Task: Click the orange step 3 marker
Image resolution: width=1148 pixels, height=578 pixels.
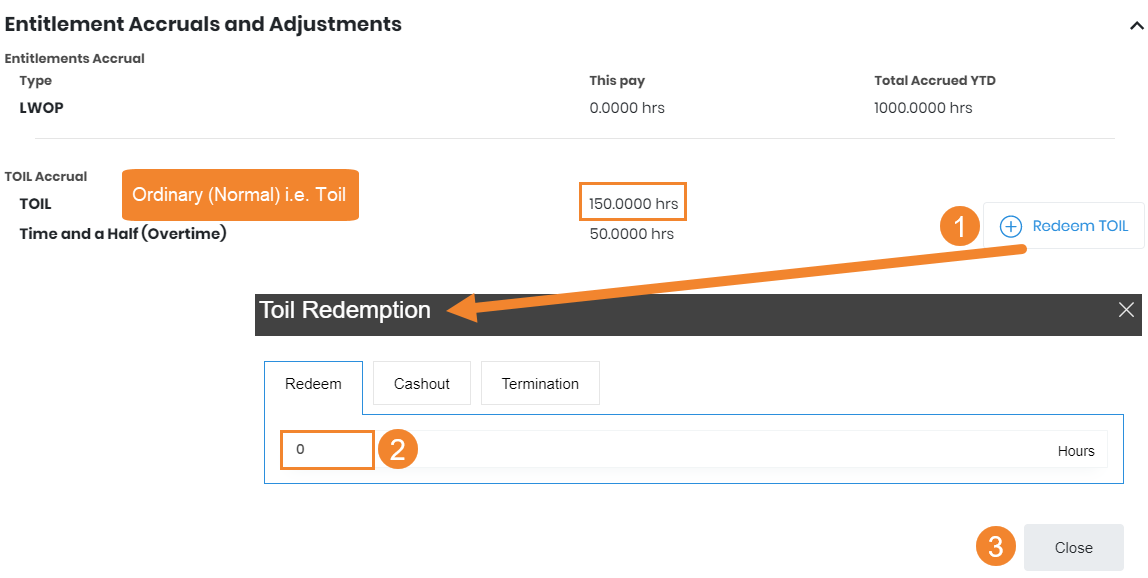Action: (x=996, y=547)
